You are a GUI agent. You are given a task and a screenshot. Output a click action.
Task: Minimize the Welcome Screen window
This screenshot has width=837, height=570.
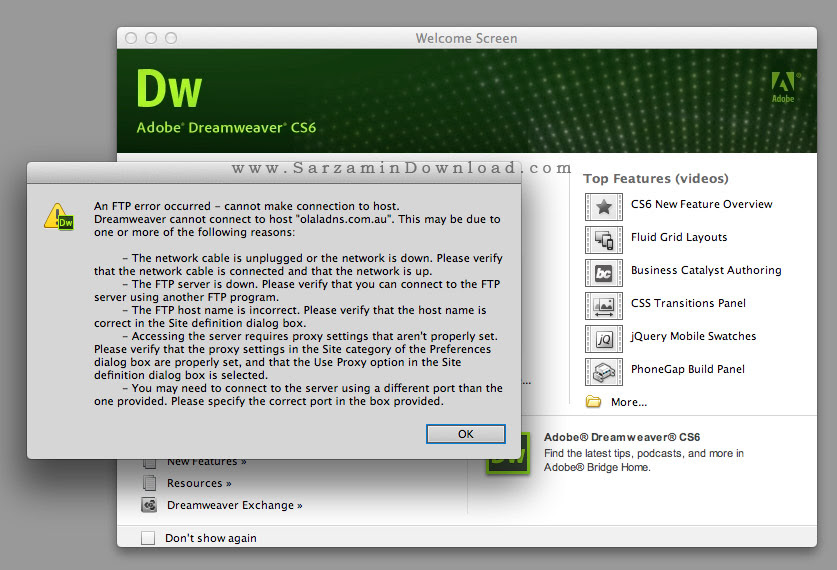click(151, 38)
